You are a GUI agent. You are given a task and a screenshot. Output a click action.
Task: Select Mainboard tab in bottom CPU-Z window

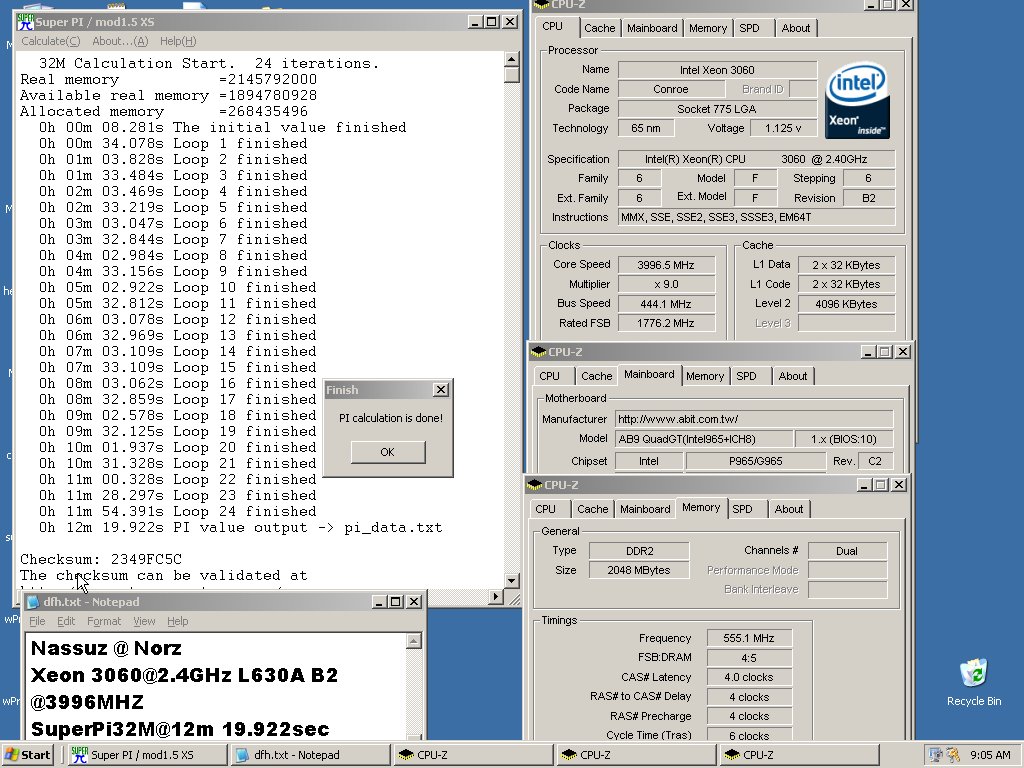click(x=645, y=509)
